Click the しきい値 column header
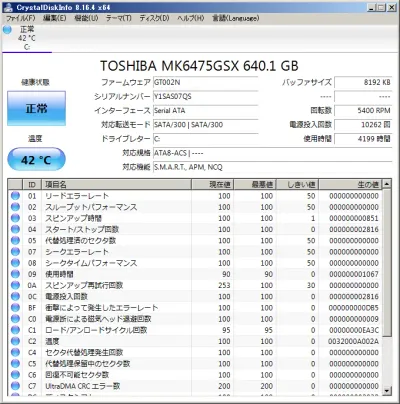The height and width of the screenshot is (404, 400). point(297,184)
